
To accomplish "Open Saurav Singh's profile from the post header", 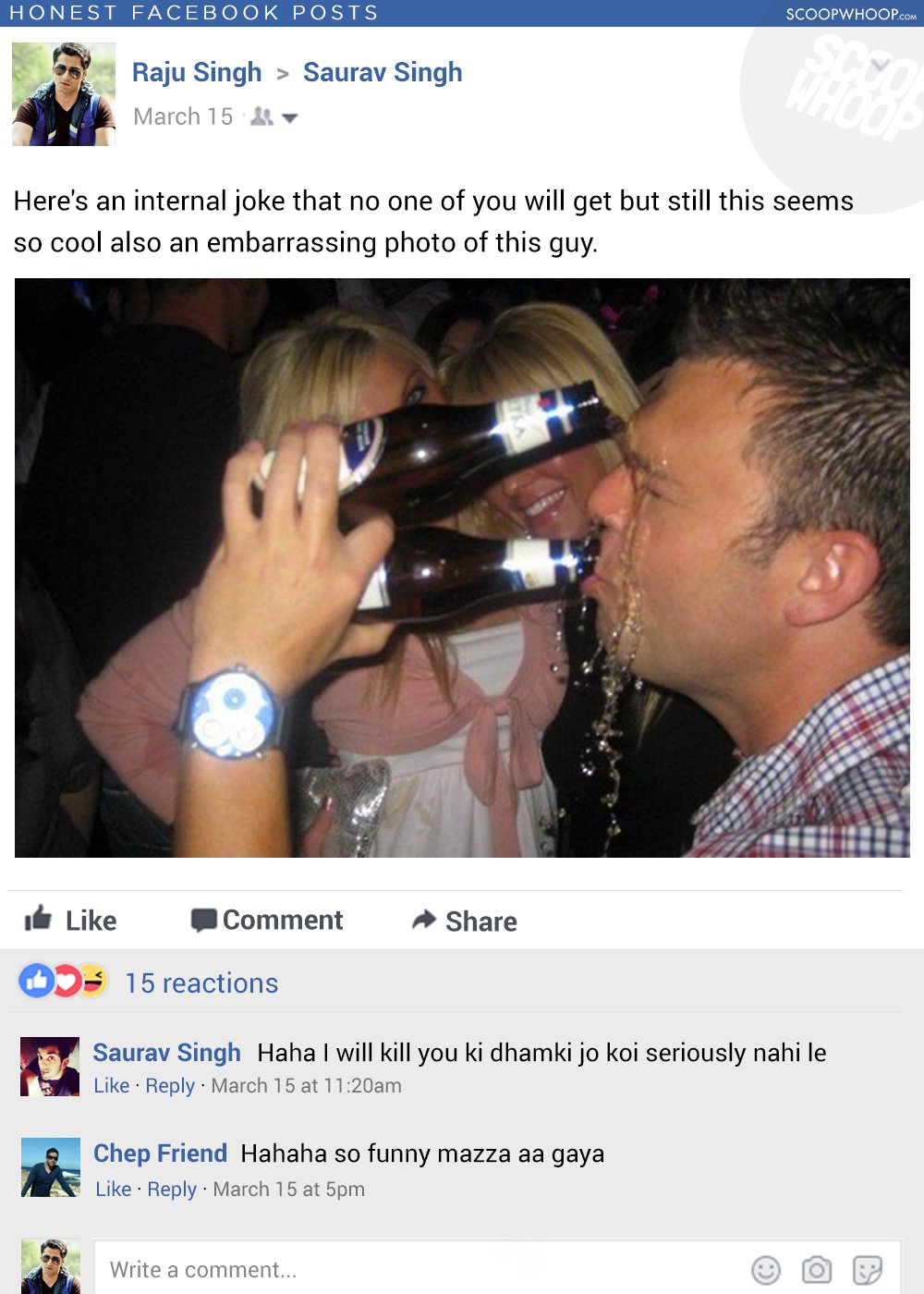I will pyautogui.click(x=383, y=72).
